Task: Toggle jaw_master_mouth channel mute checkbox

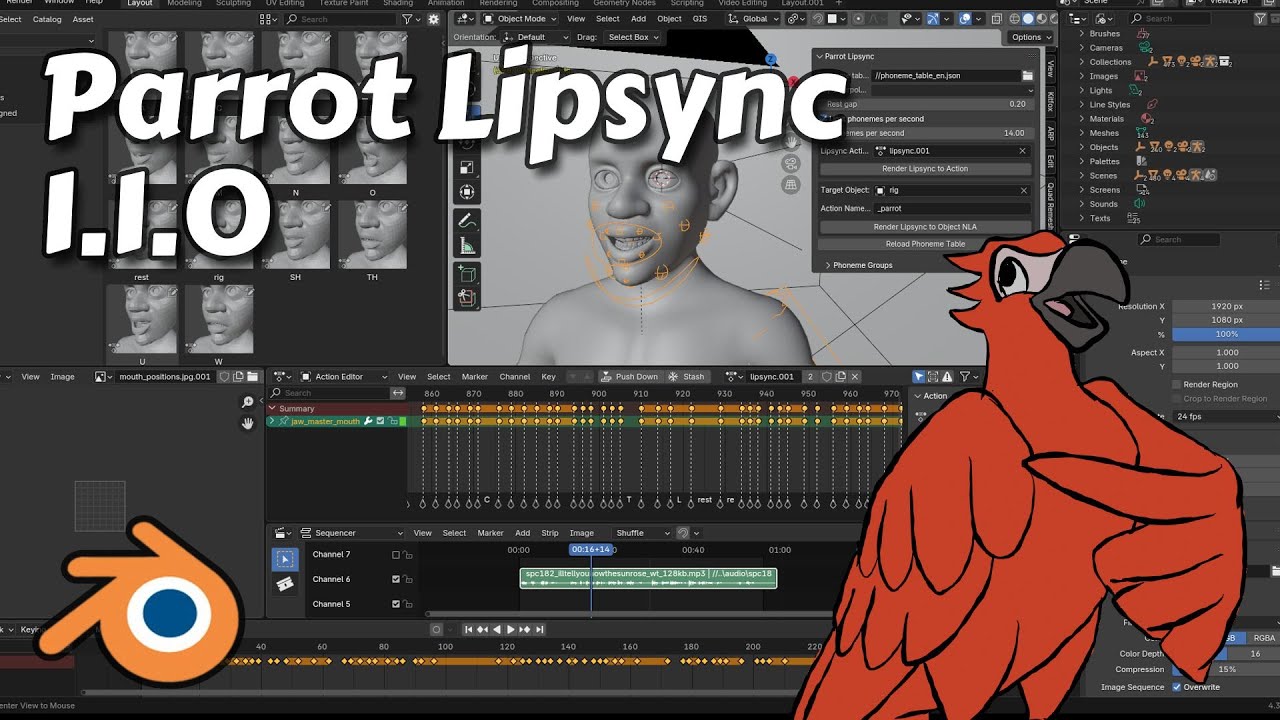Action: pos(380,422)
